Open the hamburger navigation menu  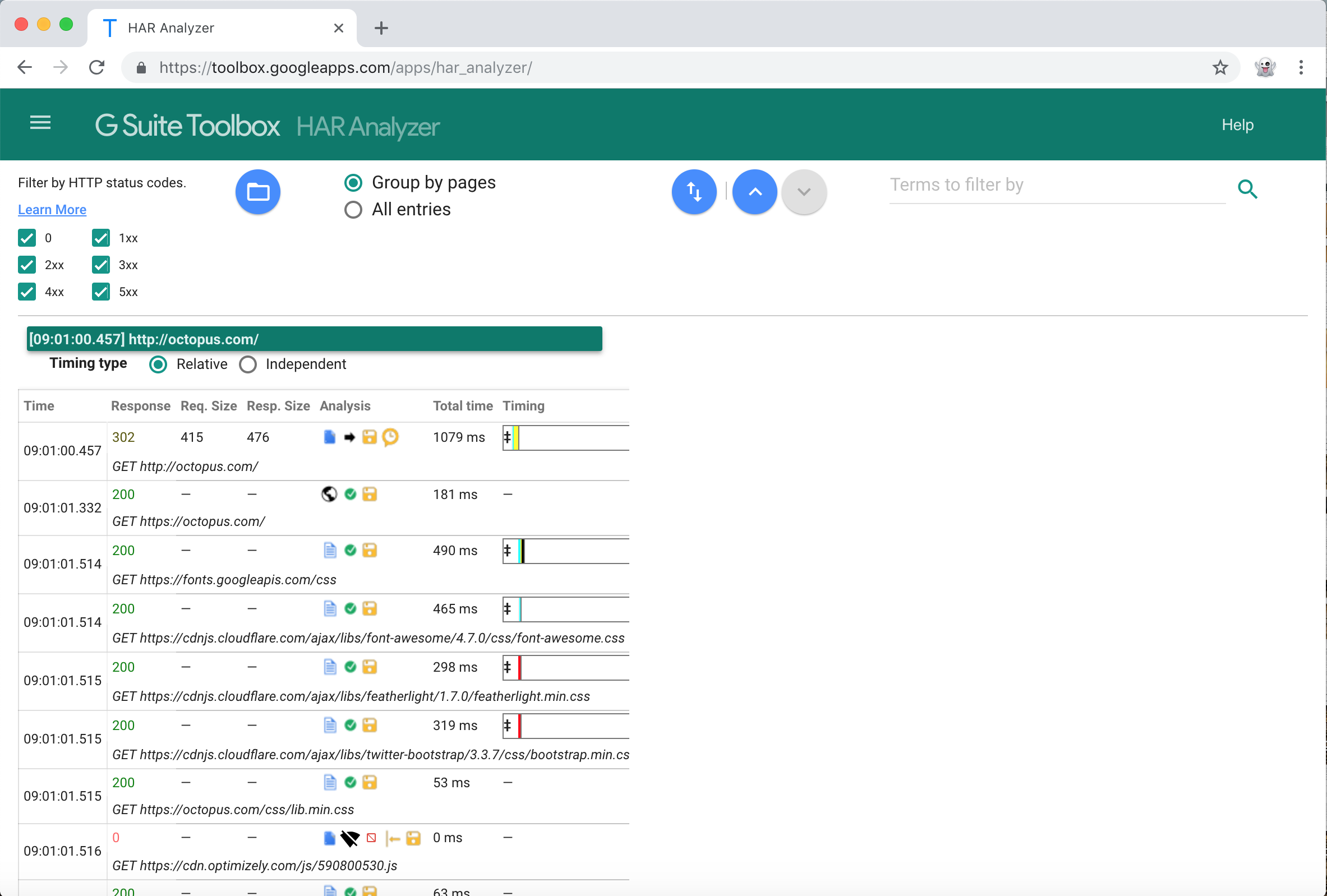pos(40,123)
